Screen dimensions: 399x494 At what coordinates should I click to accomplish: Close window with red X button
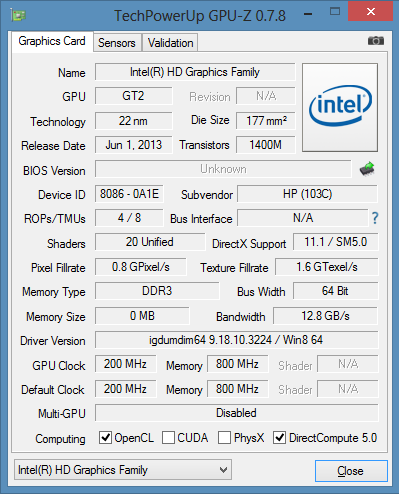pos(371,12)
